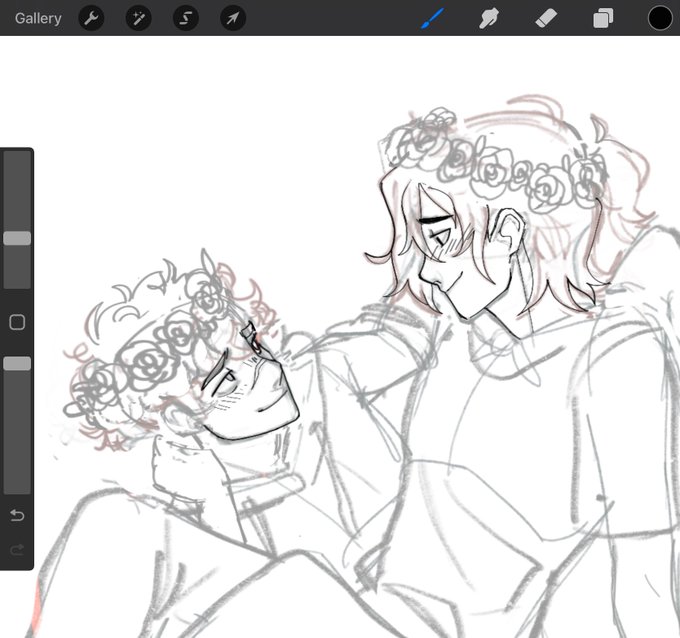
Task: Click the brush size slider handle
Action: tap(17, 238)
